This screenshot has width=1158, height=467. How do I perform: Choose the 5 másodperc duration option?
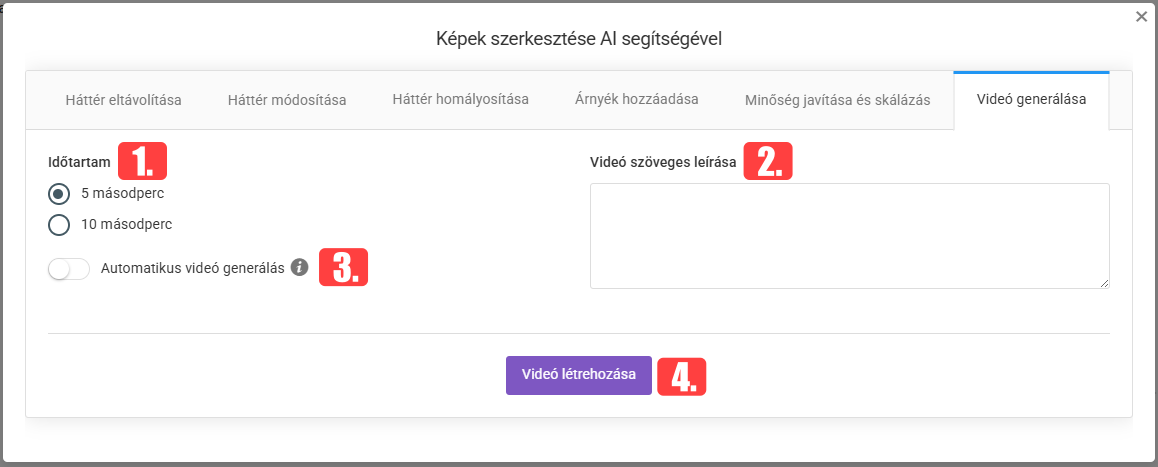tap(59, 194)
